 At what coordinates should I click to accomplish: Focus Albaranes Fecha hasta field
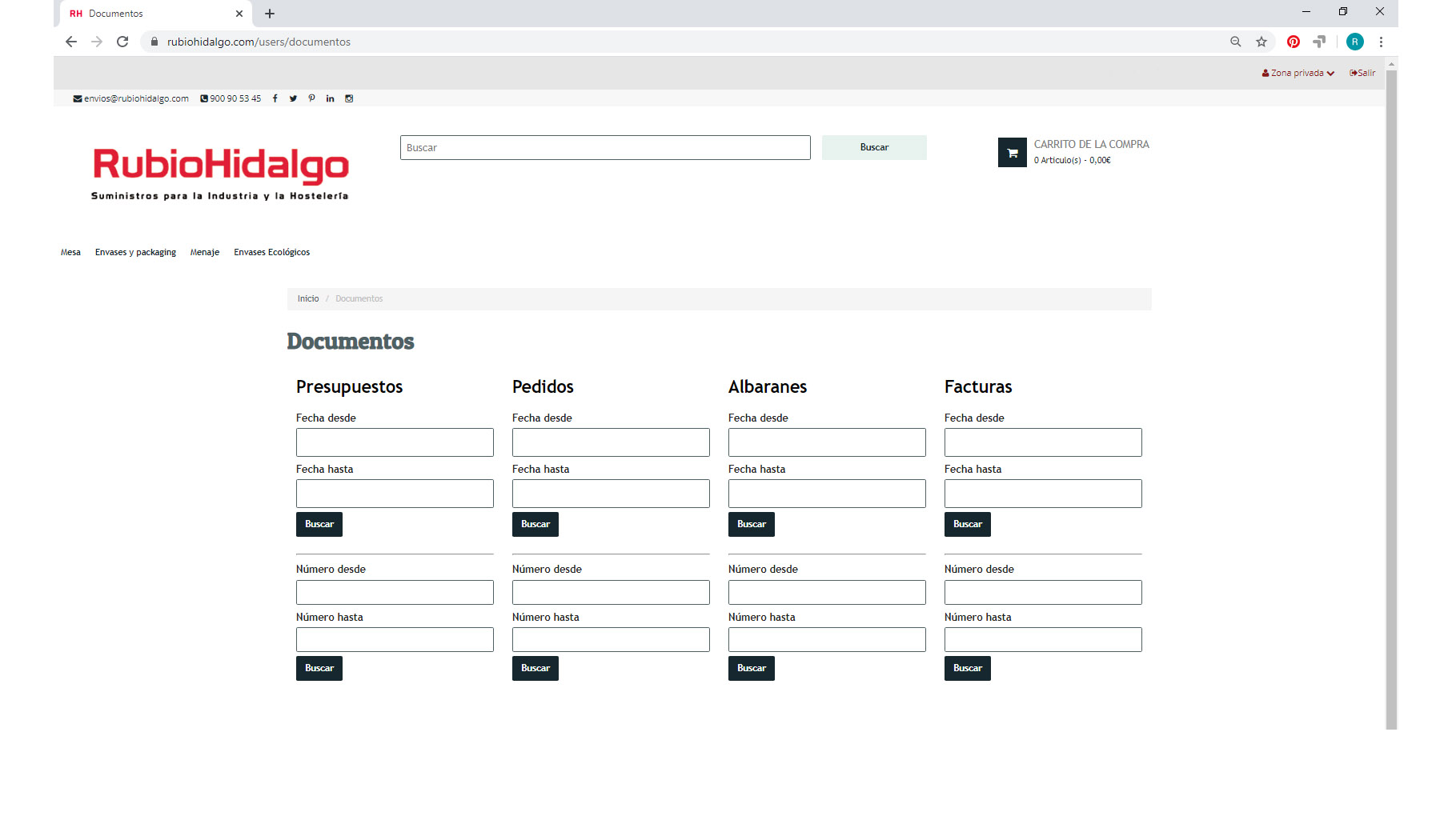click(827, 494)
